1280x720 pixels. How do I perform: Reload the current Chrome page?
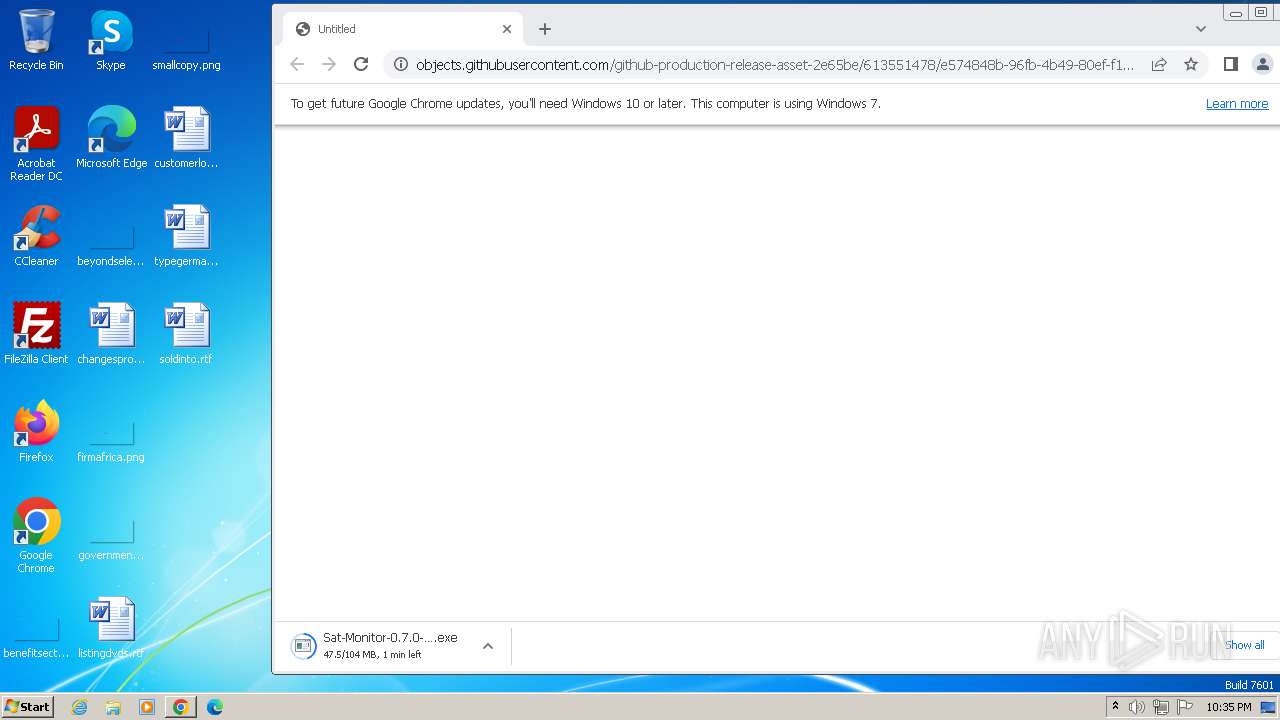tap(361, 64)
